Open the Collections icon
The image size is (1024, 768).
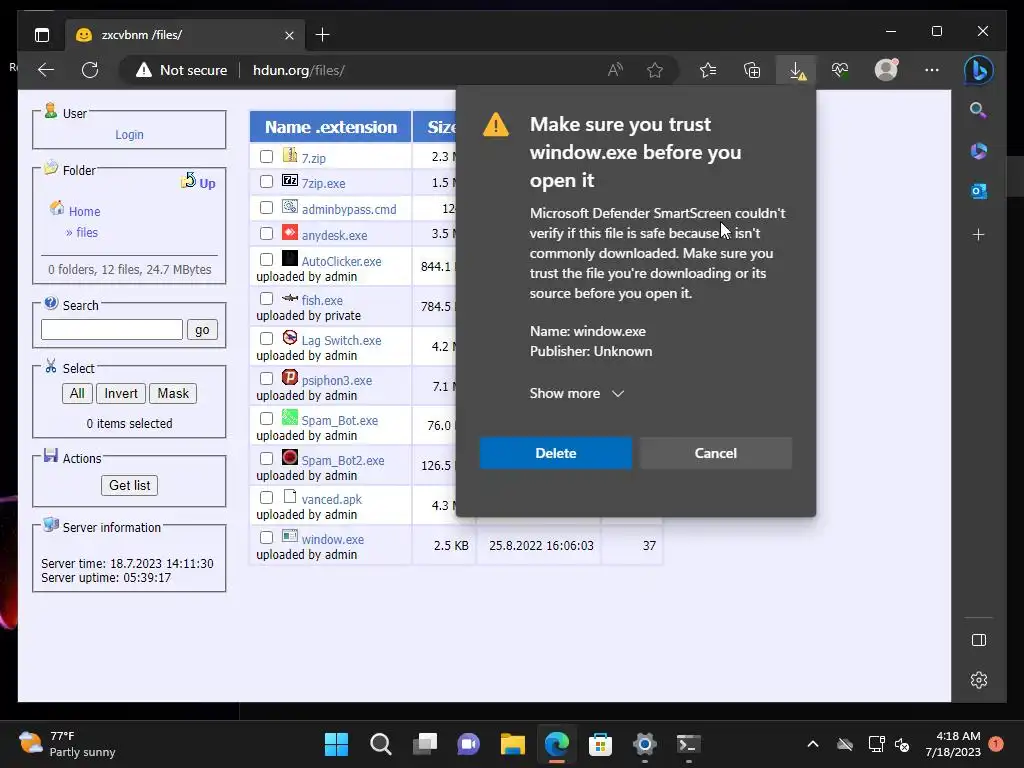click(x=752, y=70)
